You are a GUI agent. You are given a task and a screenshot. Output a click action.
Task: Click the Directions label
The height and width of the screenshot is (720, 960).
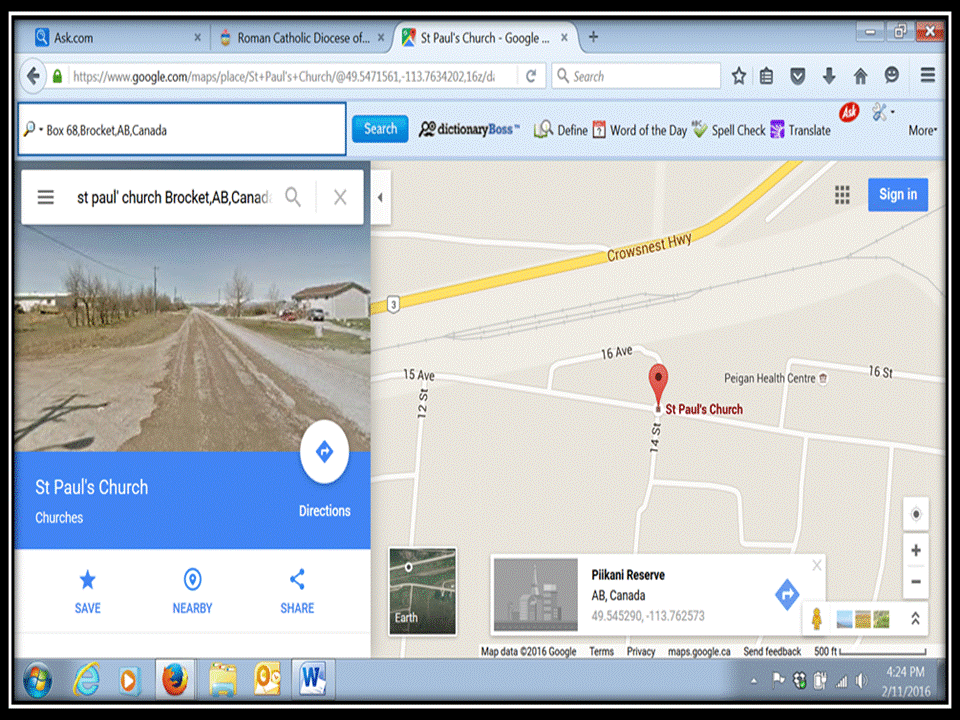click(x=324, y=511)
